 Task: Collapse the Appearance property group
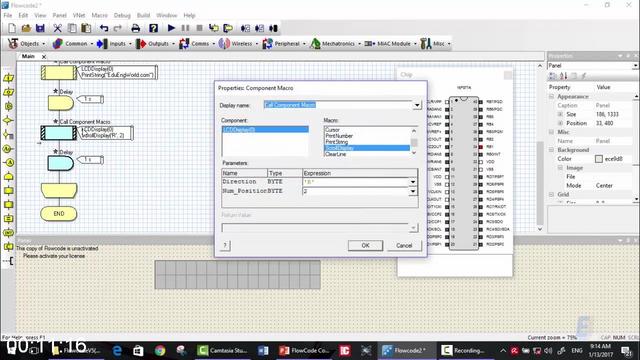551,97
